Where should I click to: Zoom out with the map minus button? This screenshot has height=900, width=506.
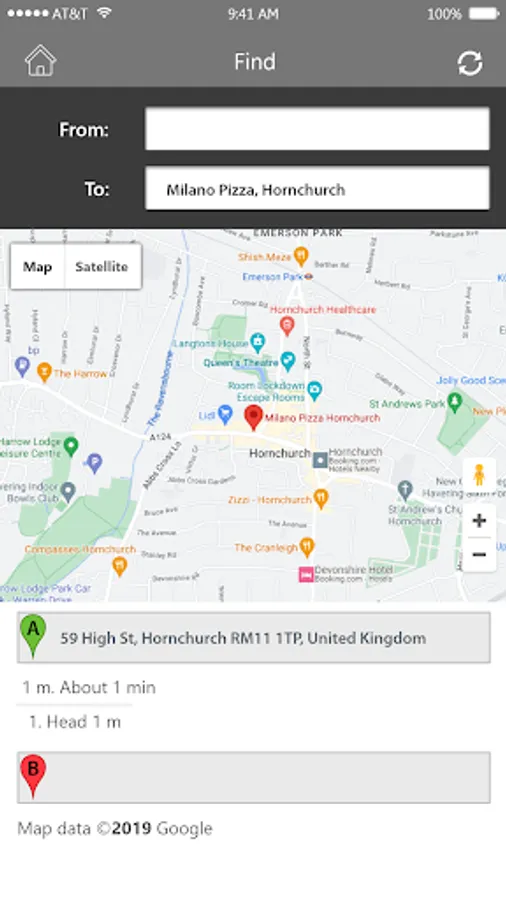479,554
